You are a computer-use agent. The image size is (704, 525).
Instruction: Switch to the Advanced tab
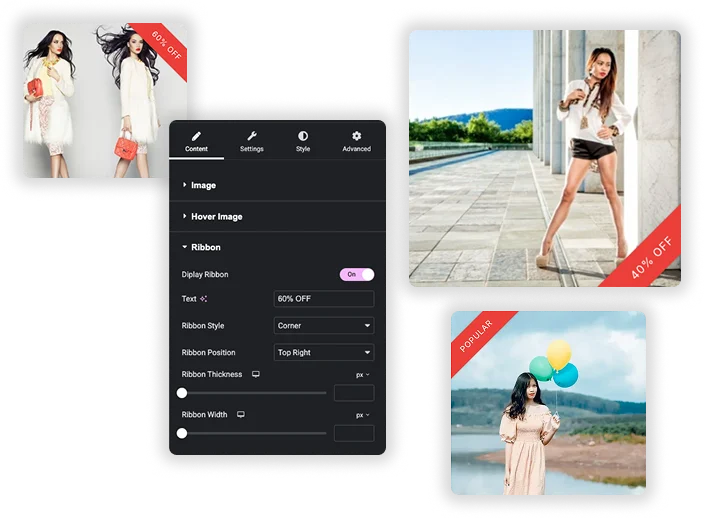tap(356, 141)
